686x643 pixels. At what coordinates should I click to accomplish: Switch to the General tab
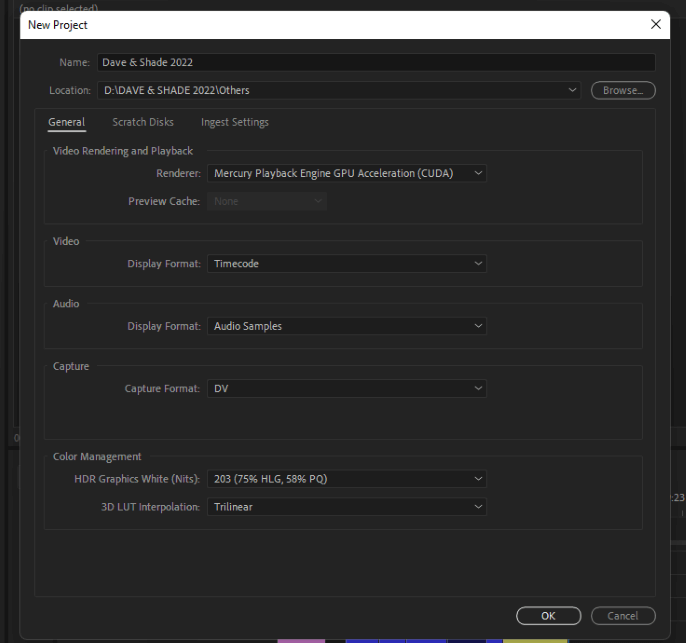[x=66, y=122]
